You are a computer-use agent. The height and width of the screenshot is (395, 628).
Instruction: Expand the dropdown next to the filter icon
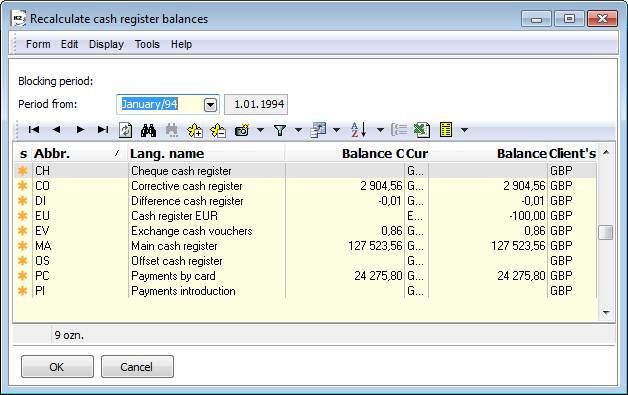pos(298,130)
